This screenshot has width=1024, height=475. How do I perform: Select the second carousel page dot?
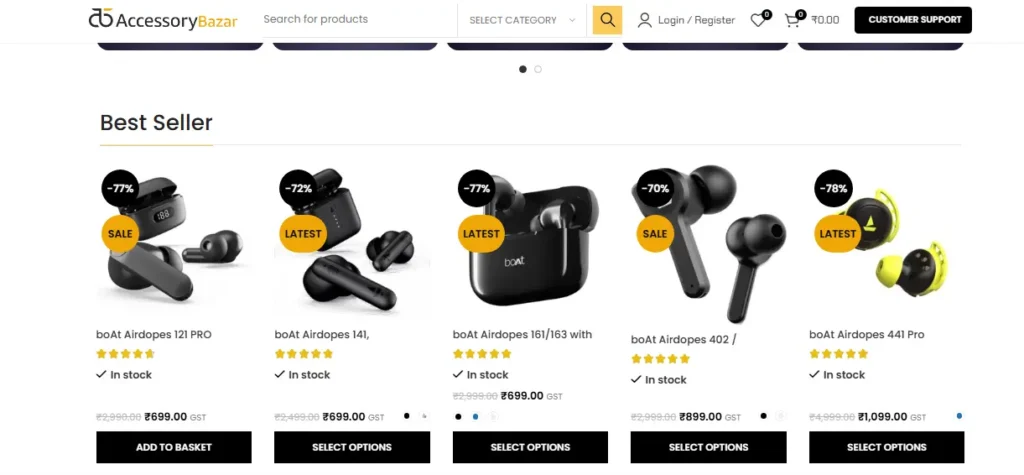click(x=538, y=69)
